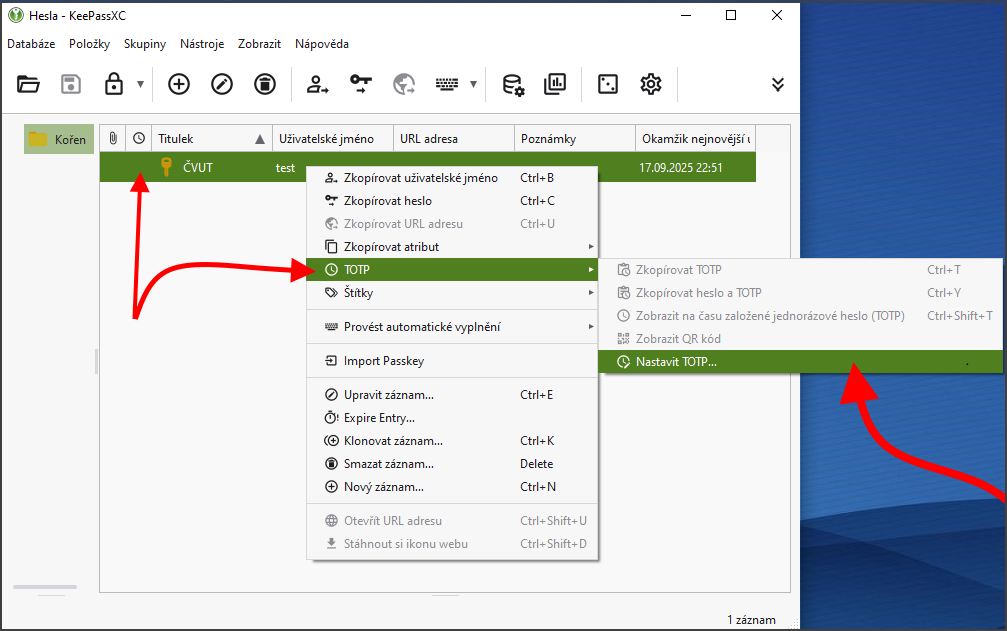Click the add new entry plus icon

(179, 84)
